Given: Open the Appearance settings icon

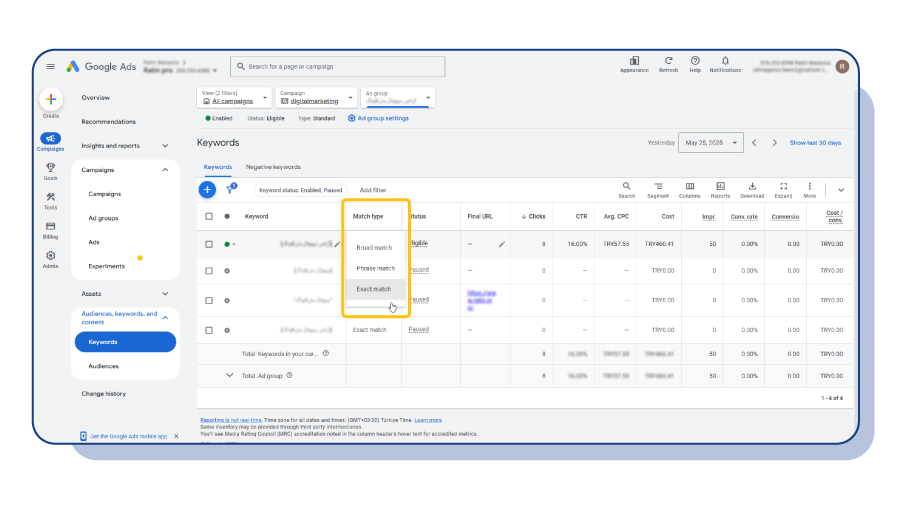Looking at the screenshot, I should 634,61.
